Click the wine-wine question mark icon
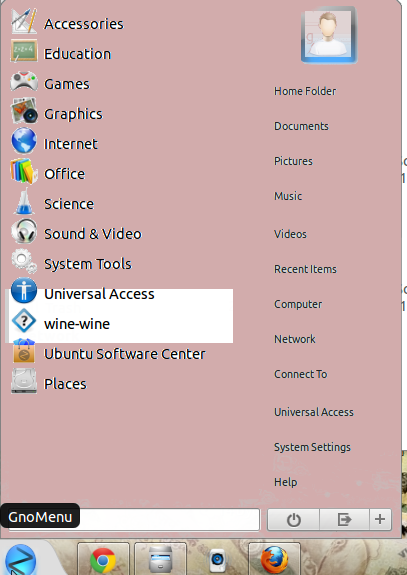The width and height of the screenshot is (407, 575). click(24, 321)
